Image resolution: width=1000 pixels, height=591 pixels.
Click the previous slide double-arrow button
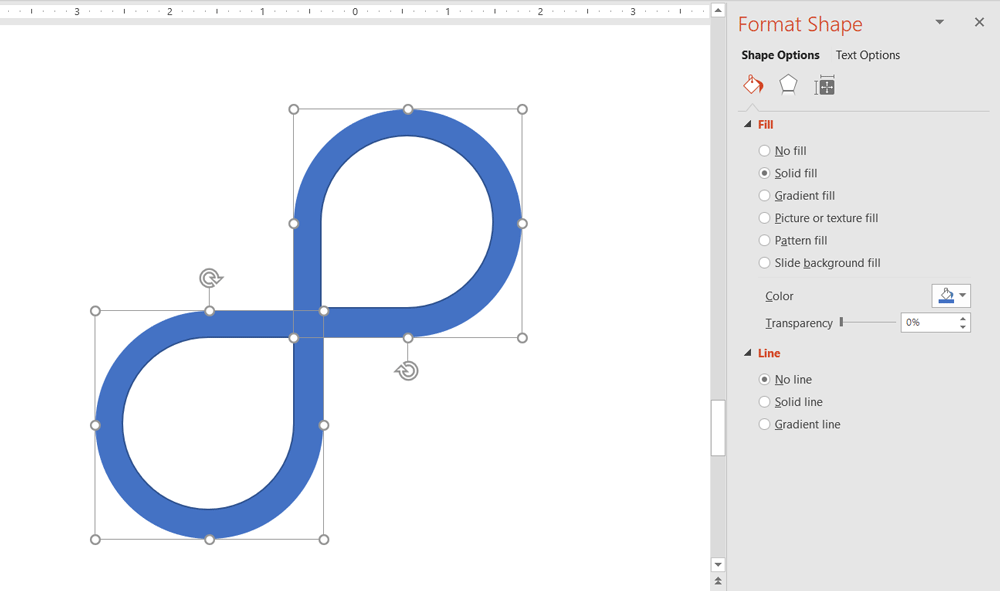pos(718,581)
